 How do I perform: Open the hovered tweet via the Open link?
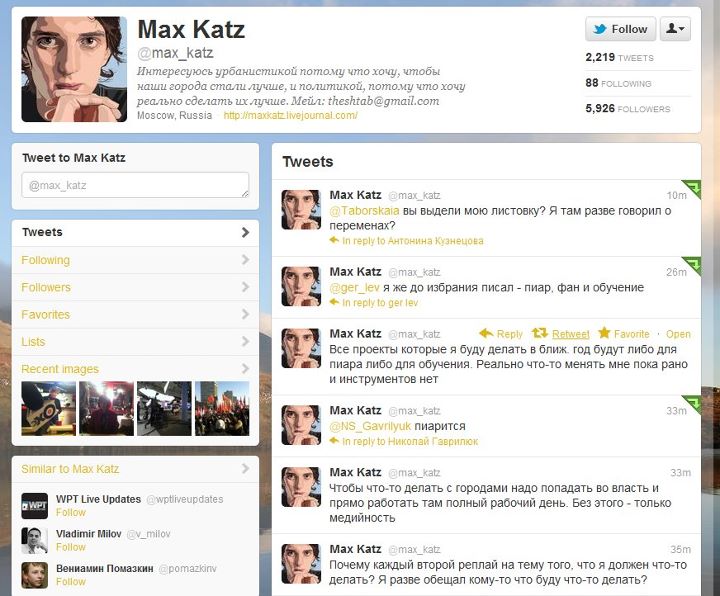pyautogui.click(x=678, y=334)
